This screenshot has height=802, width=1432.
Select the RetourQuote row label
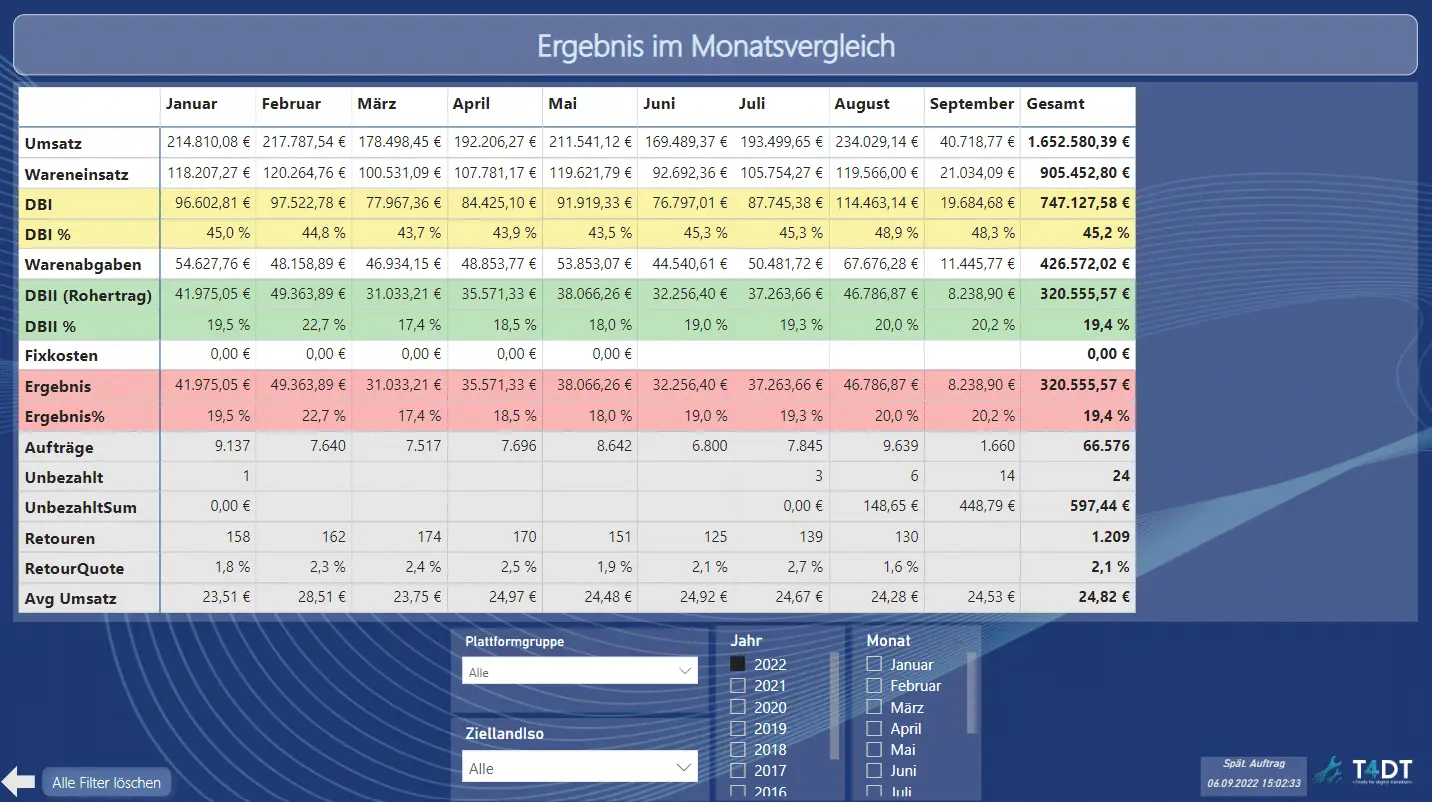click(75, 569)
